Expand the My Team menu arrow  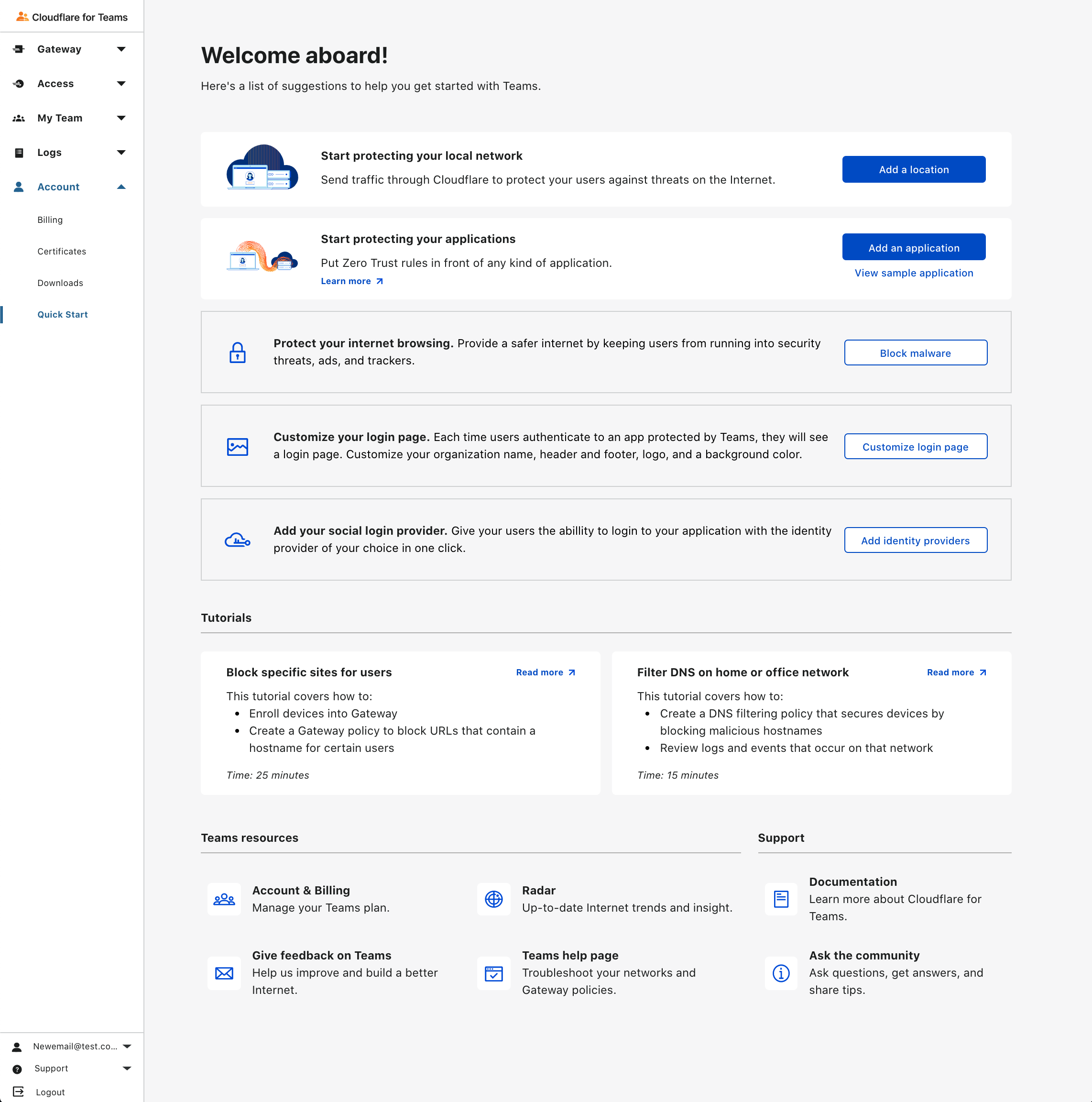click(121, 118)
